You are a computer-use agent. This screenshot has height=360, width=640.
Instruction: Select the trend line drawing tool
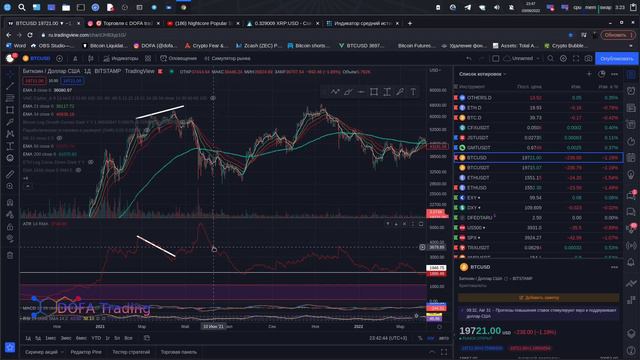(10, 86)
